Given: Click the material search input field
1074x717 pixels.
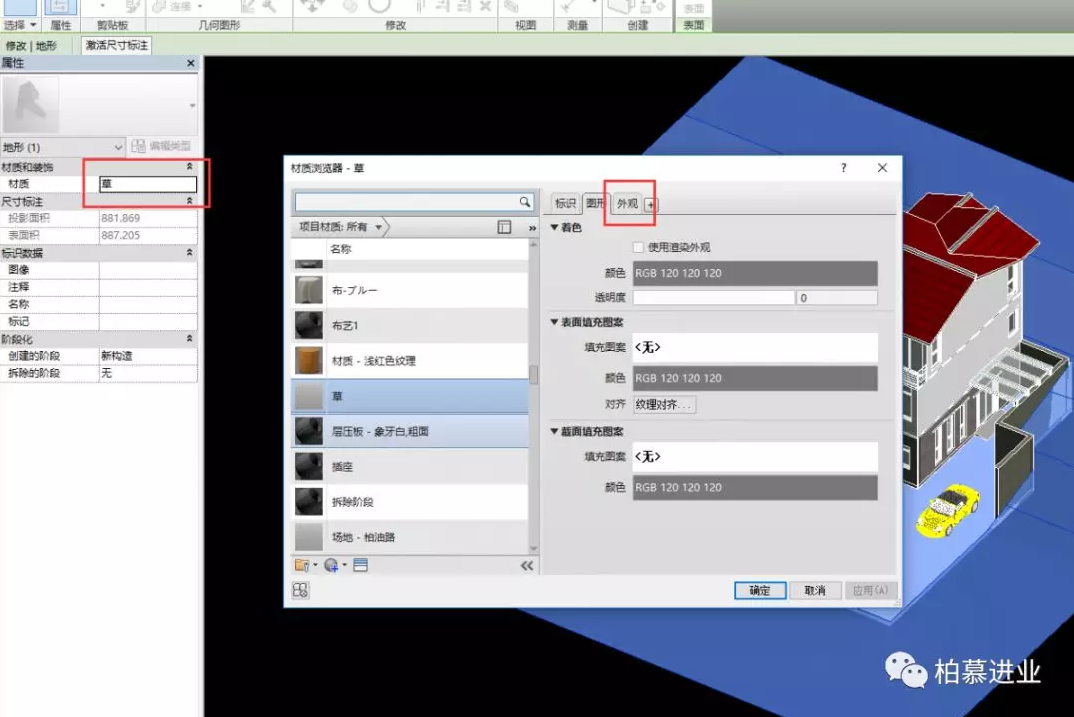Looking at the screenshot, I should tap(407, 201).
